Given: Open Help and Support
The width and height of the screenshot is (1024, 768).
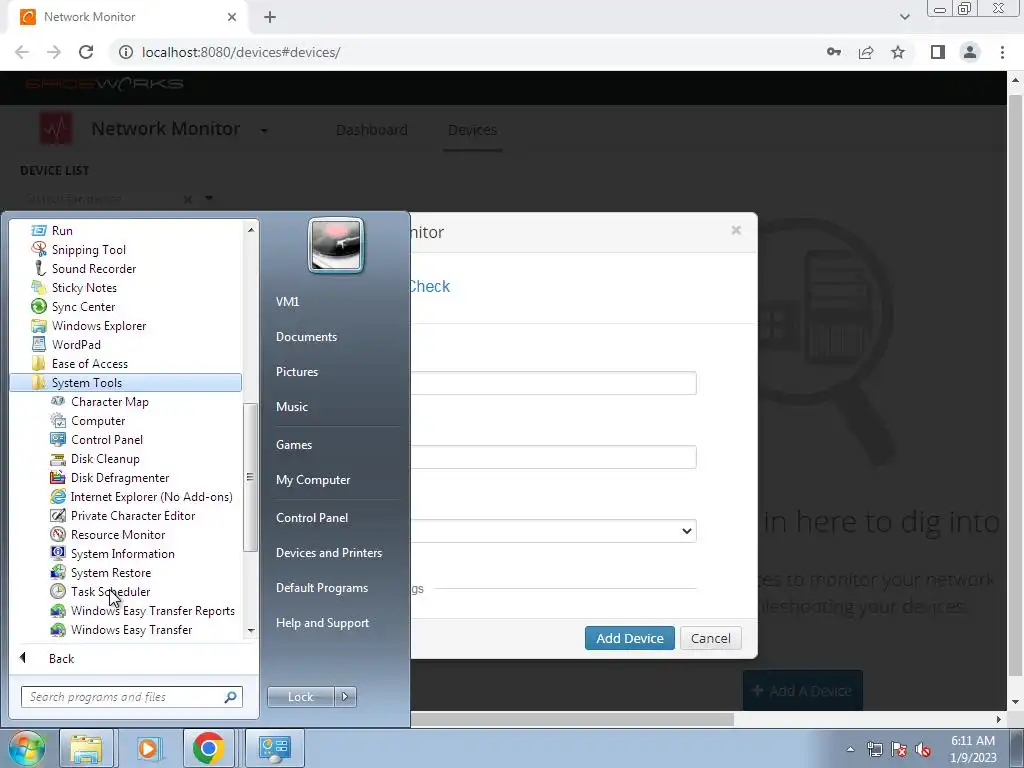Looking at the screenshot, I should [322, 623].
